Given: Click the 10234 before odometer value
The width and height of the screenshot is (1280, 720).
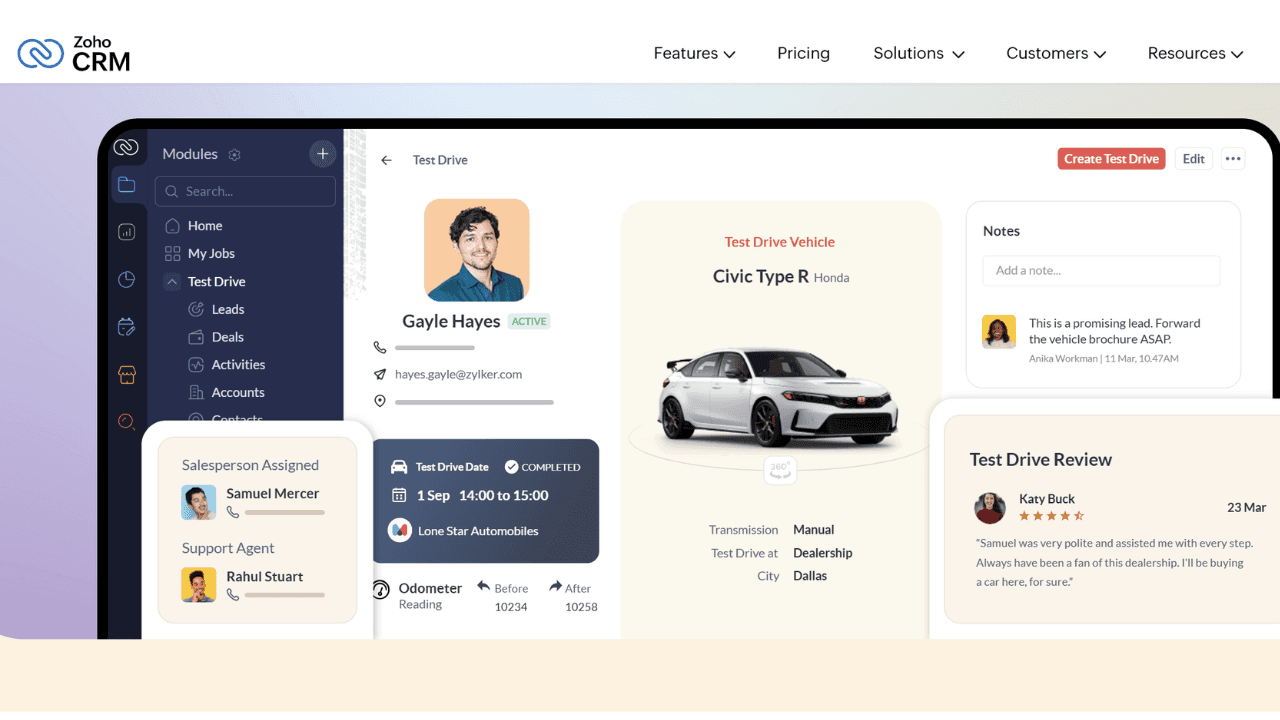Looking at the screenshot, I should 511,607.
